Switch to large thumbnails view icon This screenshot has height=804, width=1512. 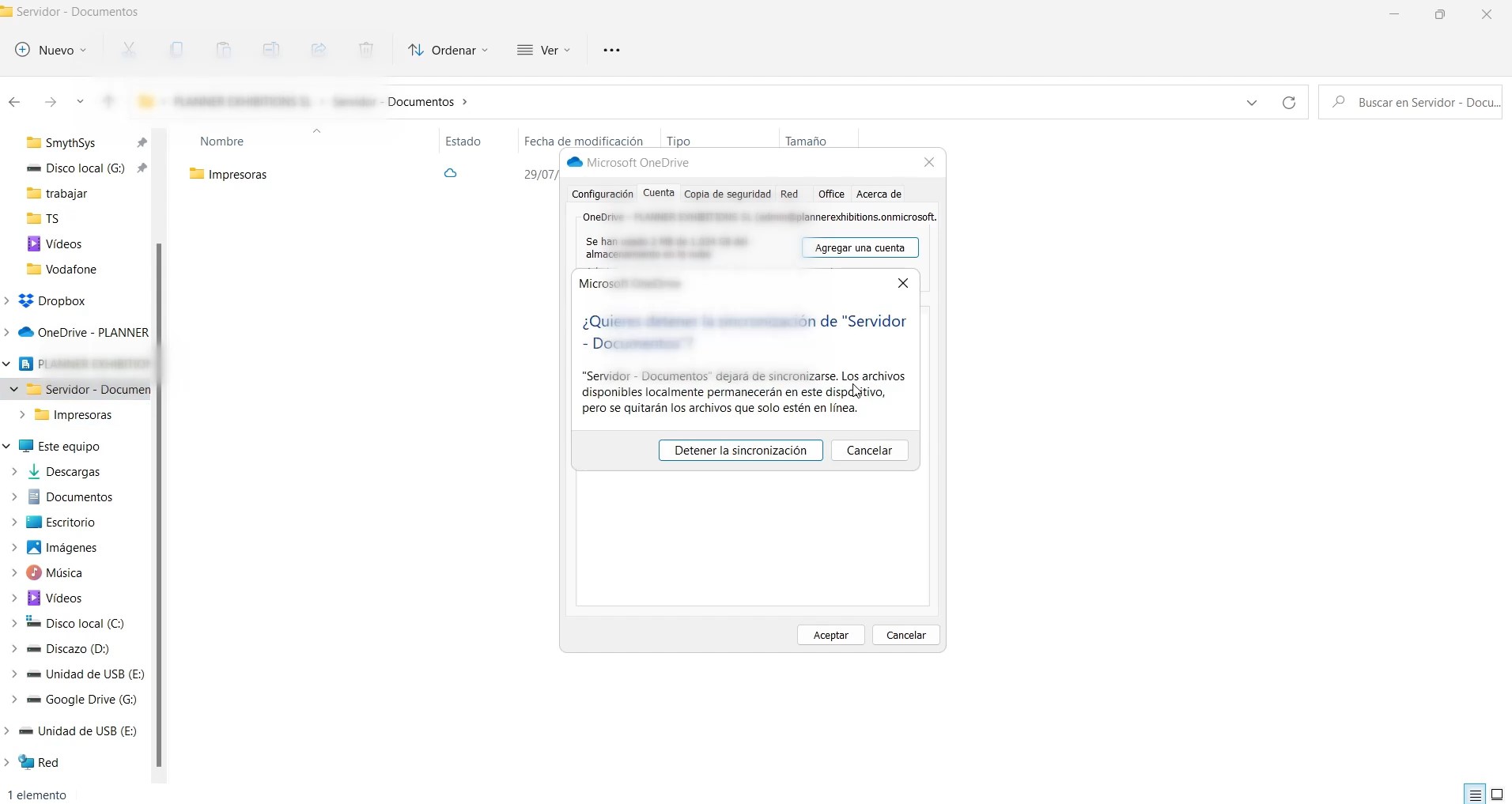point(1497,795)
